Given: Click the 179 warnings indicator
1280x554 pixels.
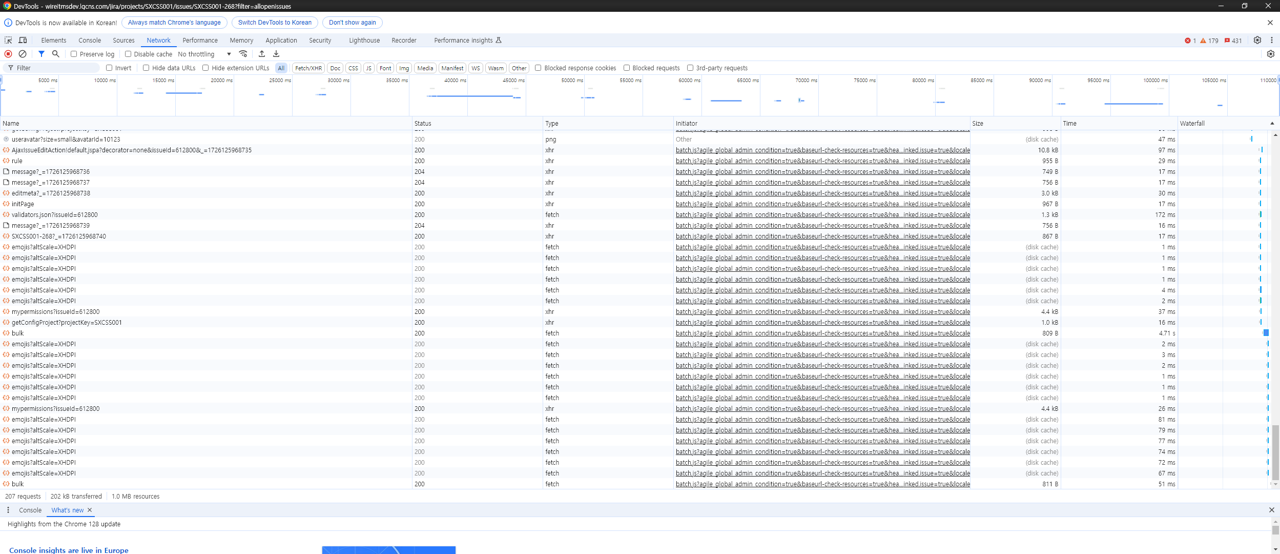Looking at the screenshot, I should tap(1209, 40).
